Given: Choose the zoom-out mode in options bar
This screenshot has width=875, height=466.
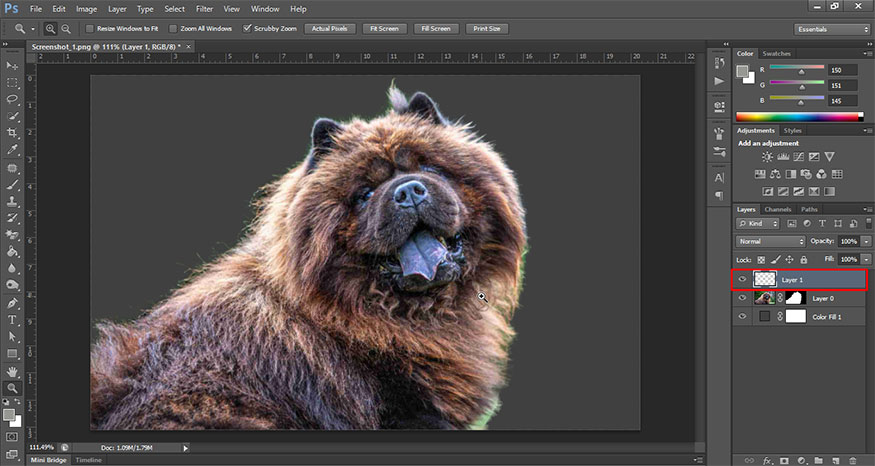Looking at the screenshot, I should (66, 28).
